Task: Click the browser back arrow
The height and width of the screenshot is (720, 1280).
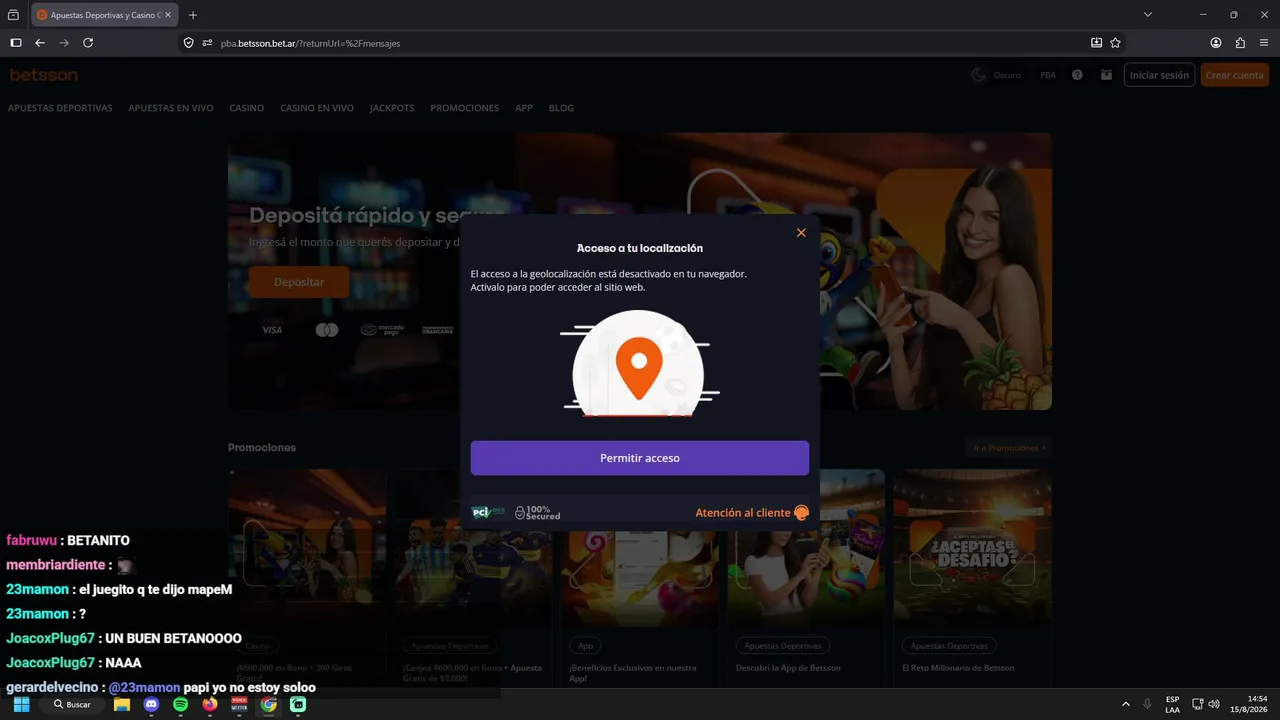Action: tap(40, 43)
